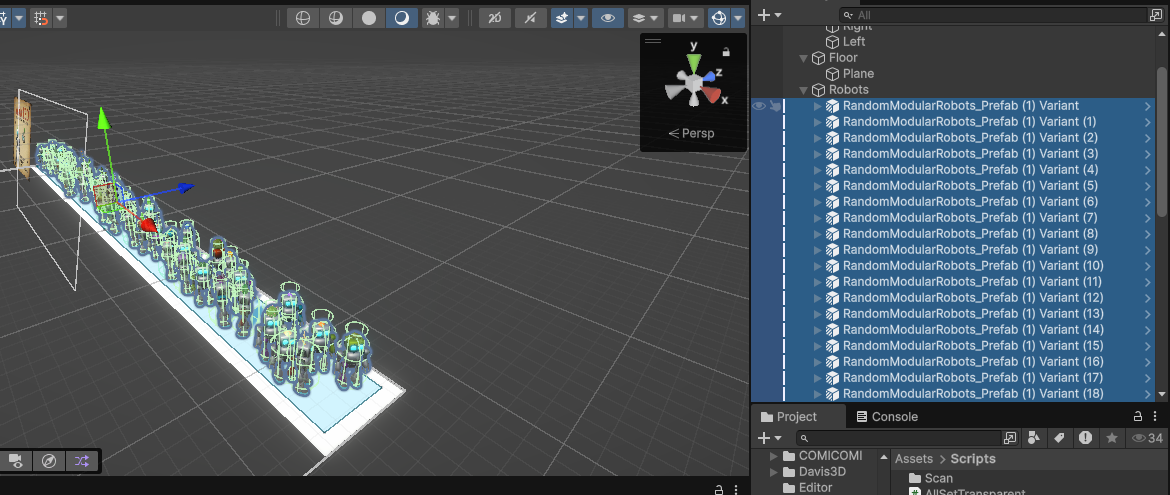Select RandomModularRobots_Prefab (1) Variant (16)
The height and width of the screenshot is (495, 1170).
[972, 361]
